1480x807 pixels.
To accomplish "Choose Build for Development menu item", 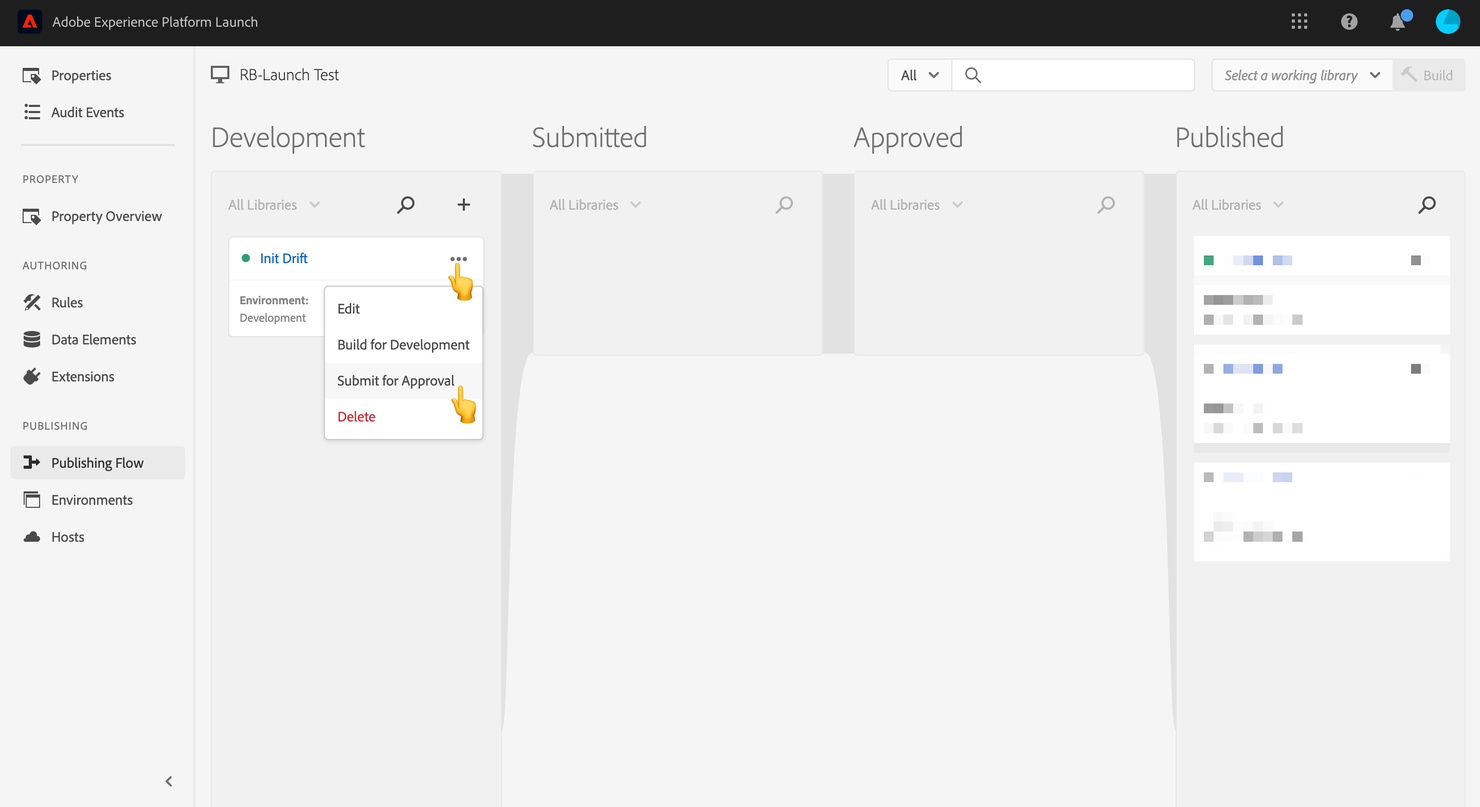I will point(403,344).
